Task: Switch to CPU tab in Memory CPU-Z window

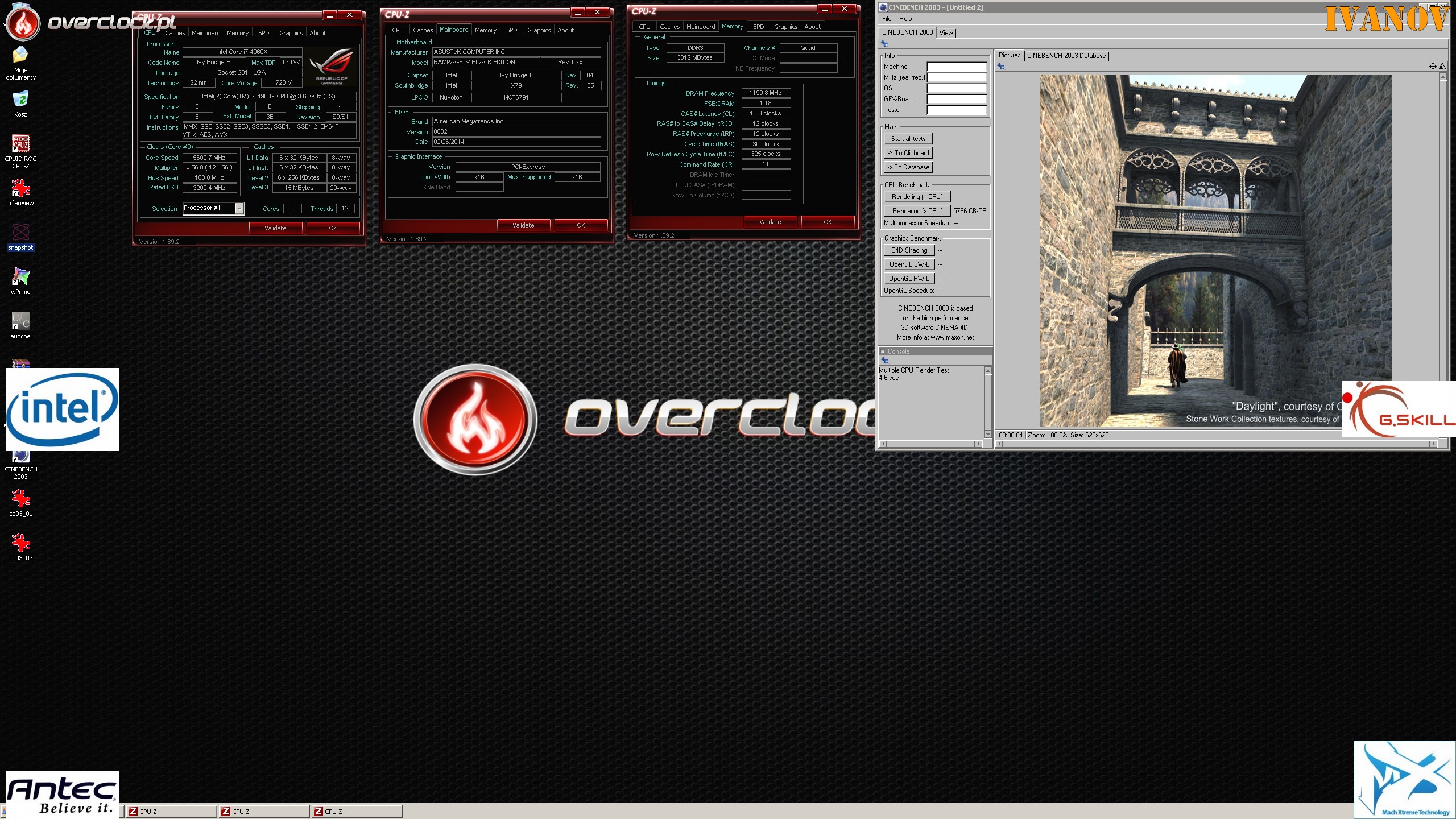Action: (644, 27)
